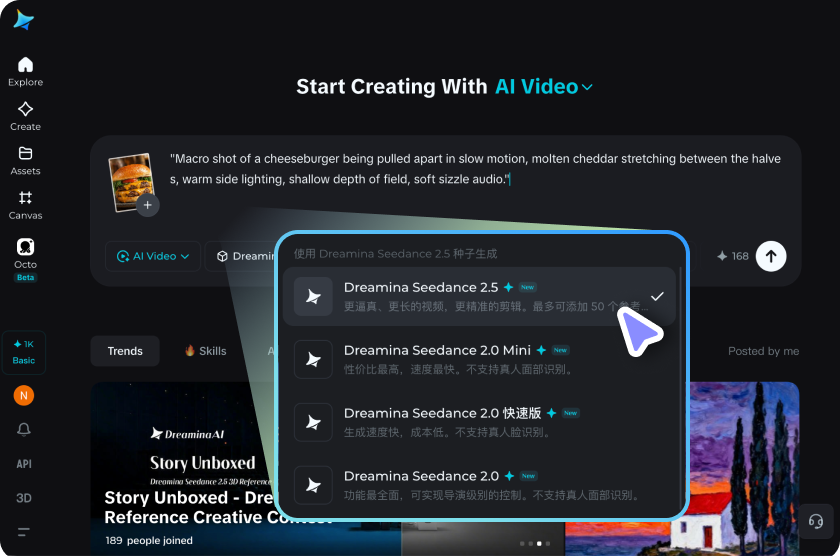This screenshot has width=840, height=560.
Task: Open the Explore home page
Action: (25, 72)
